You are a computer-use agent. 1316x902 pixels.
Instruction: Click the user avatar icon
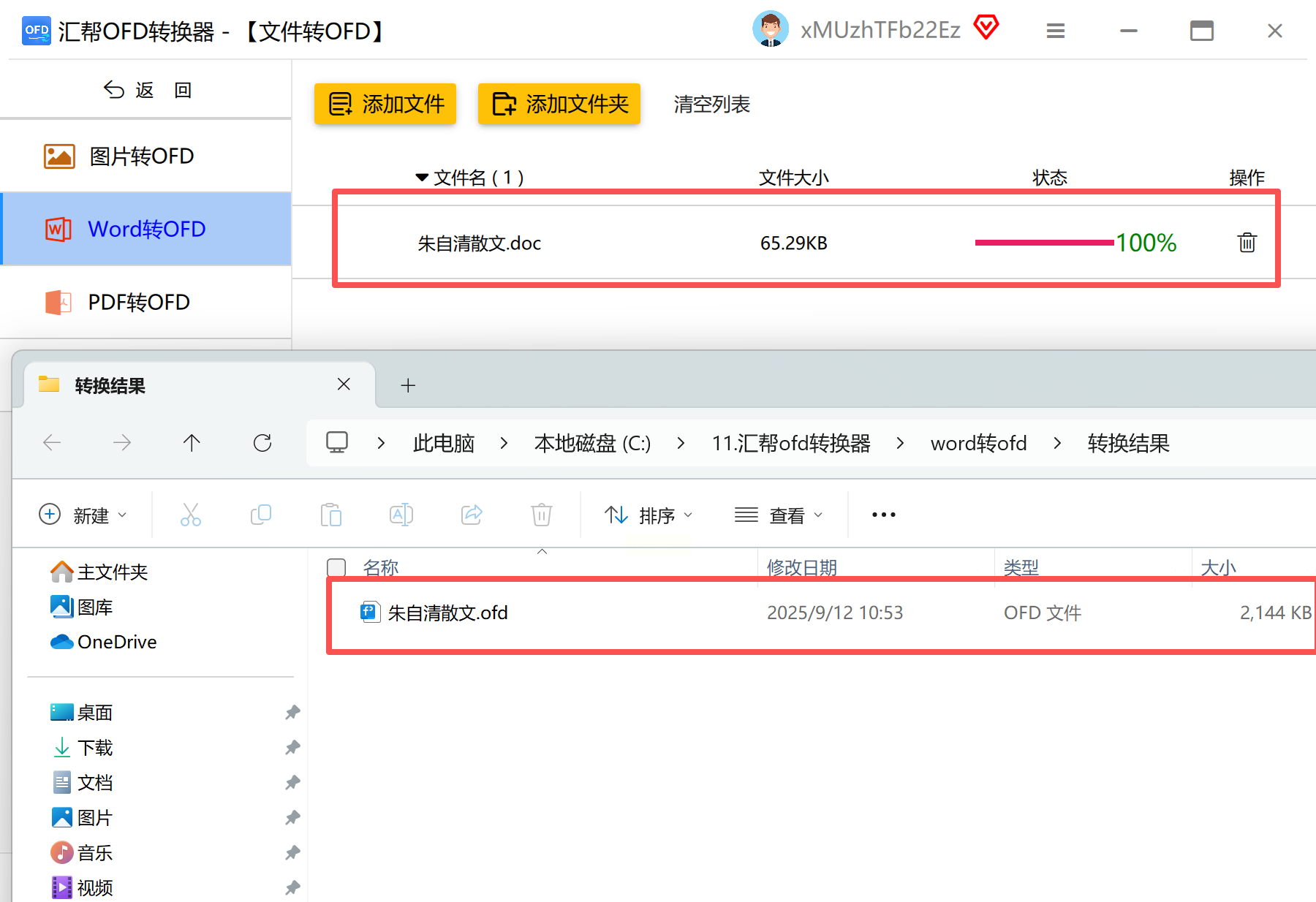click(770, 29)
